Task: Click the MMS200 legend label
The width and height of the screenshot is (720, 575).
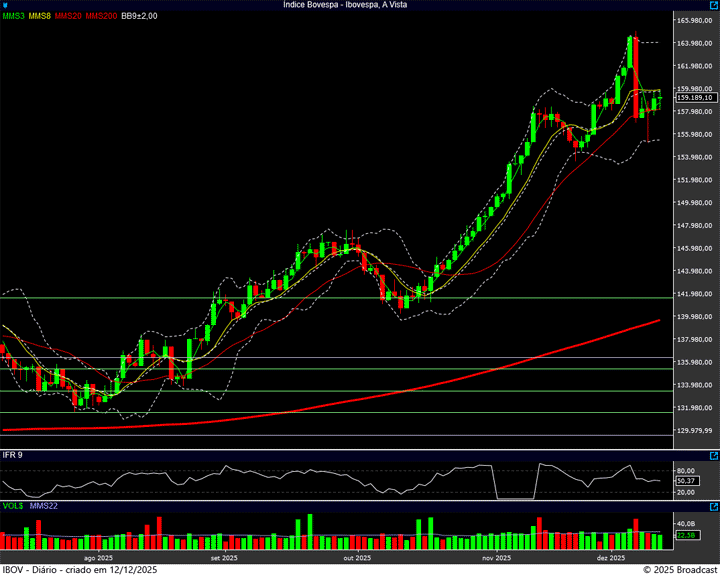Action: point(101,16)
